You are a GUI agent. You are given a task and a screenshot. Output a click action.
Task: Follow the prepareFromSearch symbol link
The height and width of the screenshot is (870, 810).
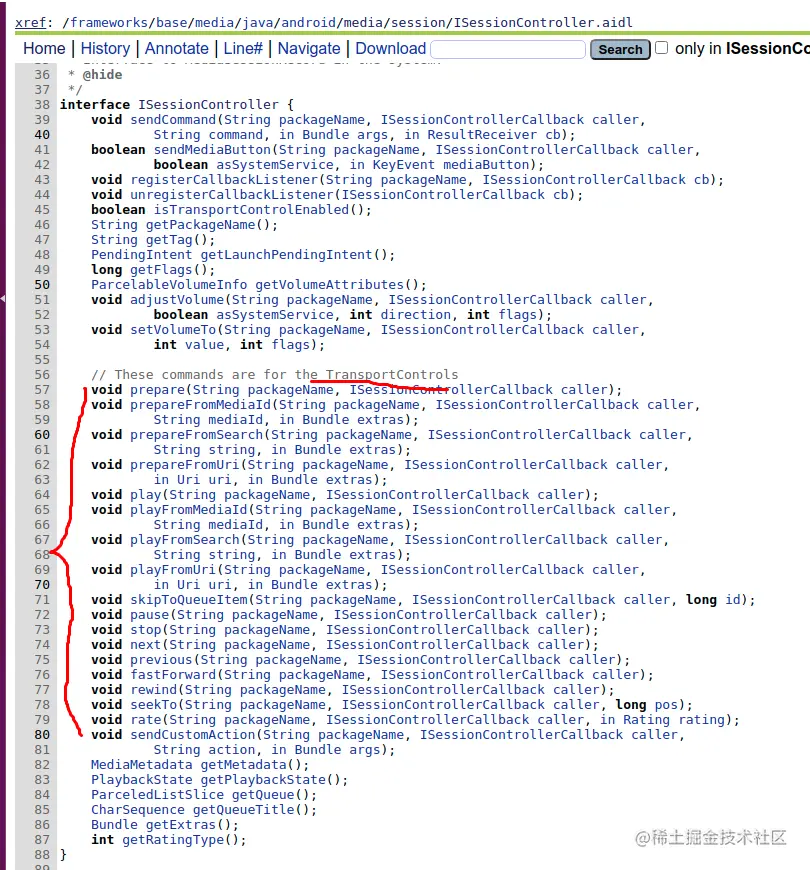[196, 434]
